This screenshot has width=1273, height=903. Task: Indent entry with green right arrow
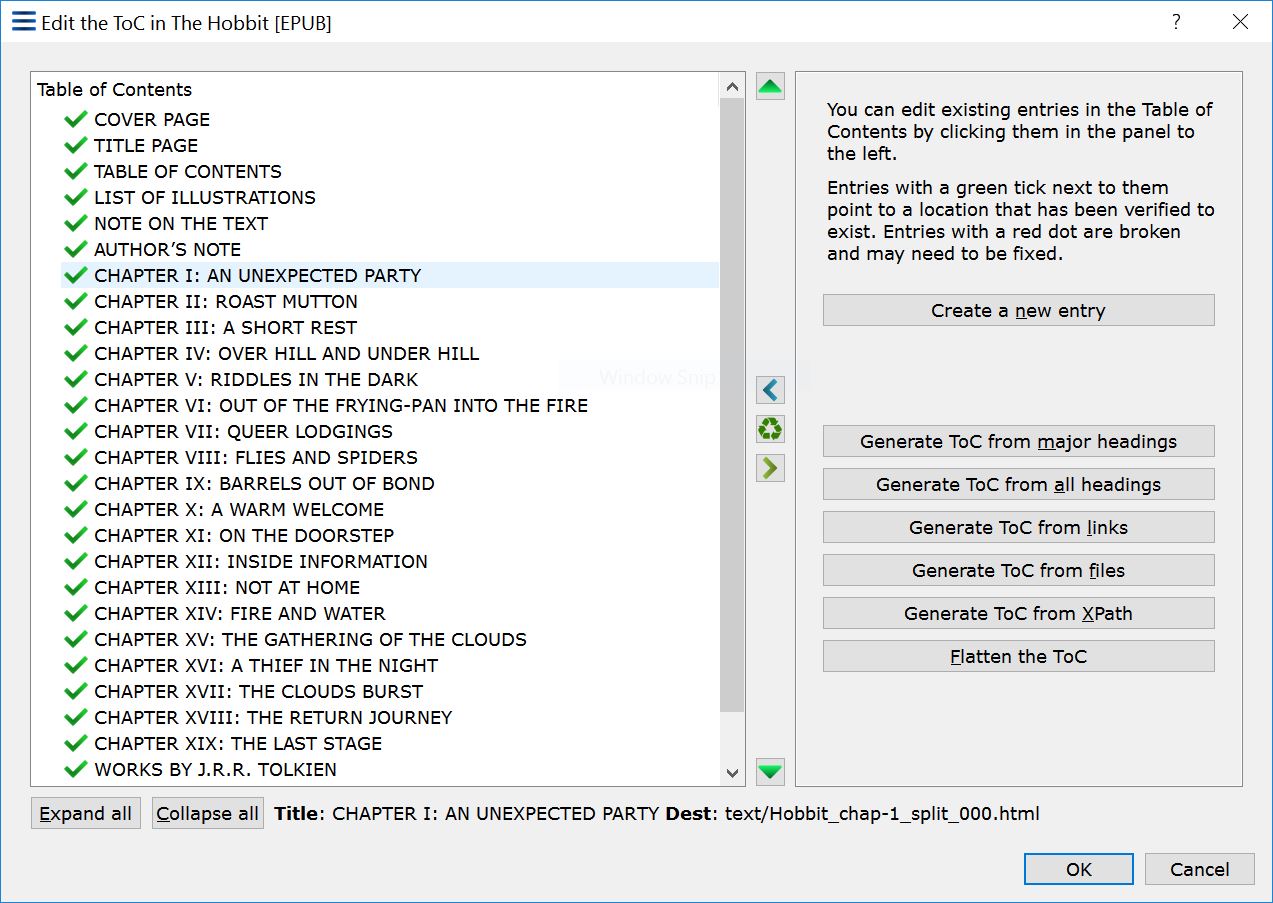point(770,467)
